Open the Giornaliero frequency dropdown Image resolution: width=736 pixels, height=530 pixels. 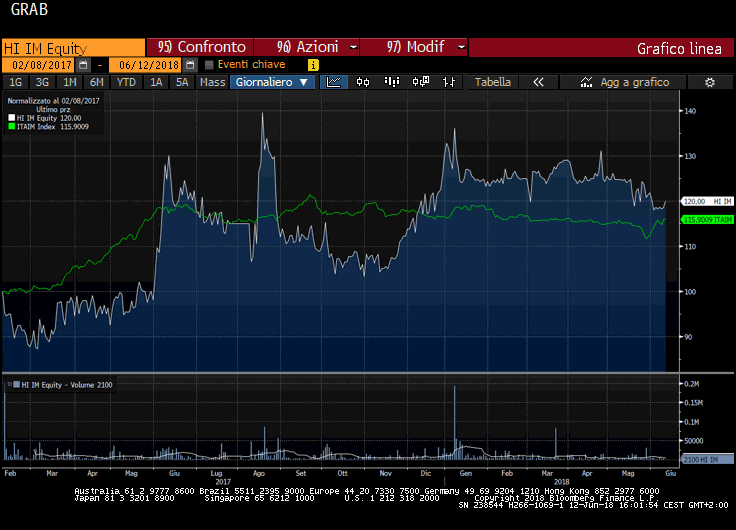pyautogui.click(x=272, y=82)
